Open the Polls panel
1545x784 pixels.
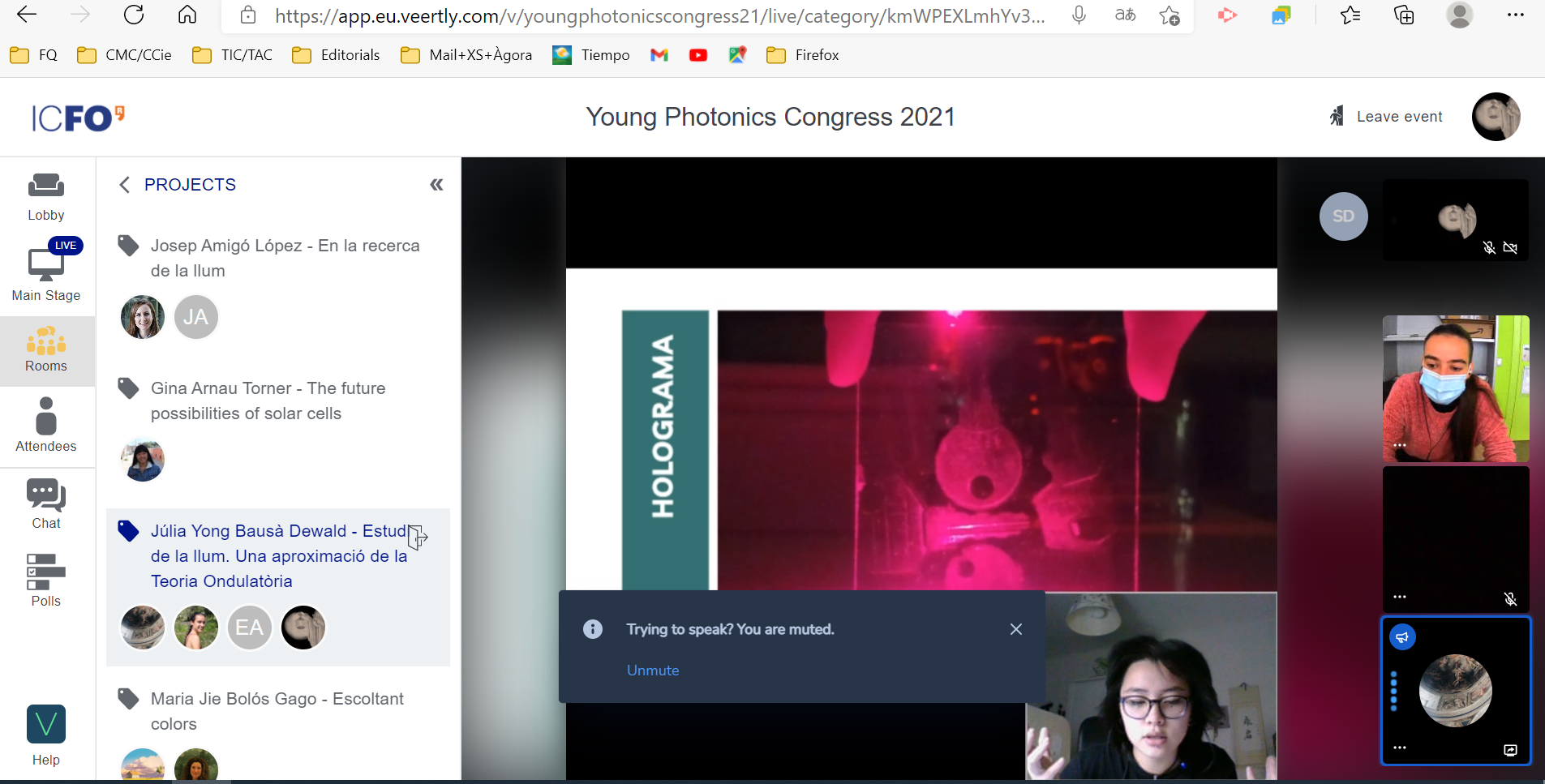(x=46, y=581)
